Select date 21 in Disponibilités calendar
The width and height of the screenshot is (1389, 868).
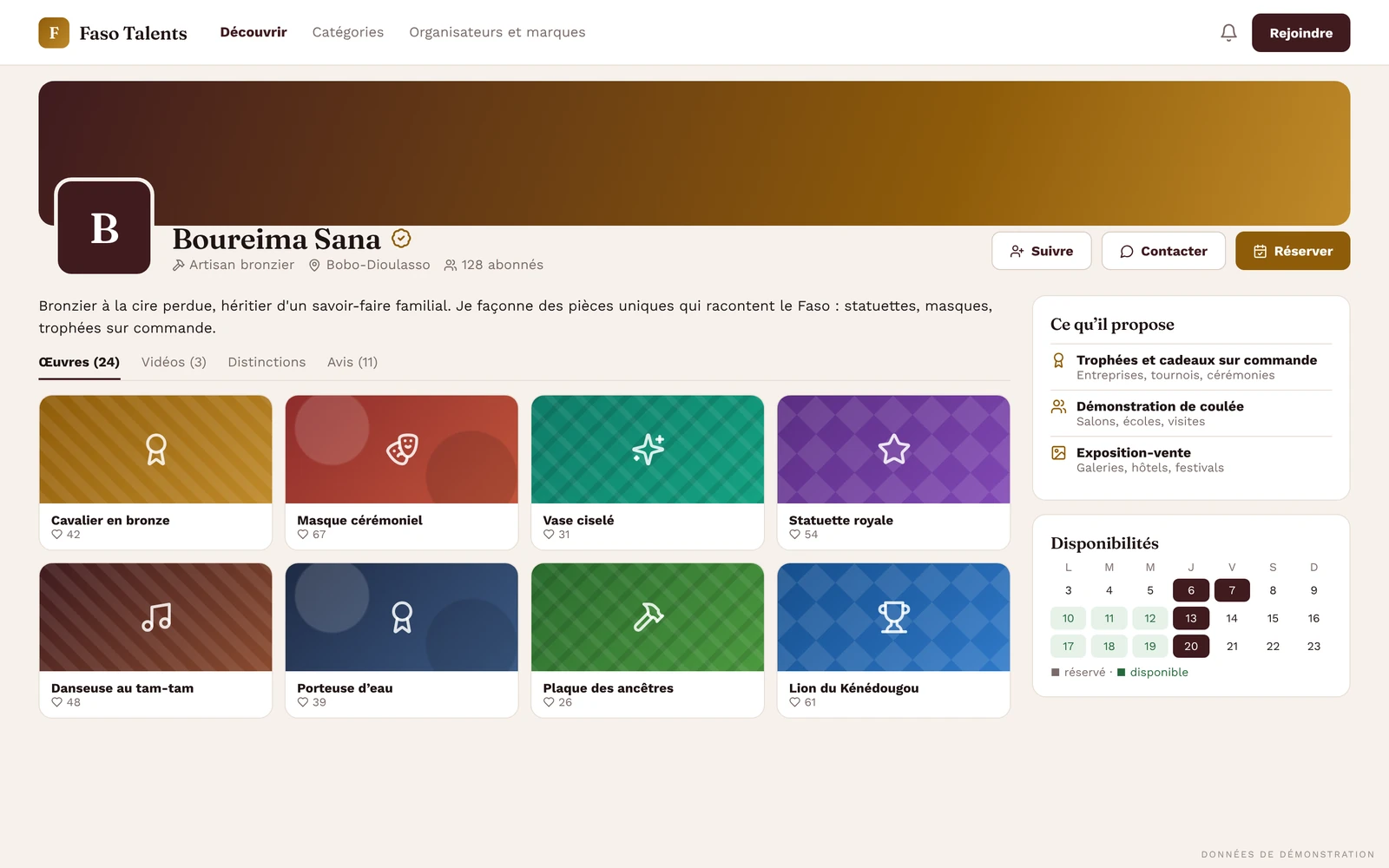1232,646
